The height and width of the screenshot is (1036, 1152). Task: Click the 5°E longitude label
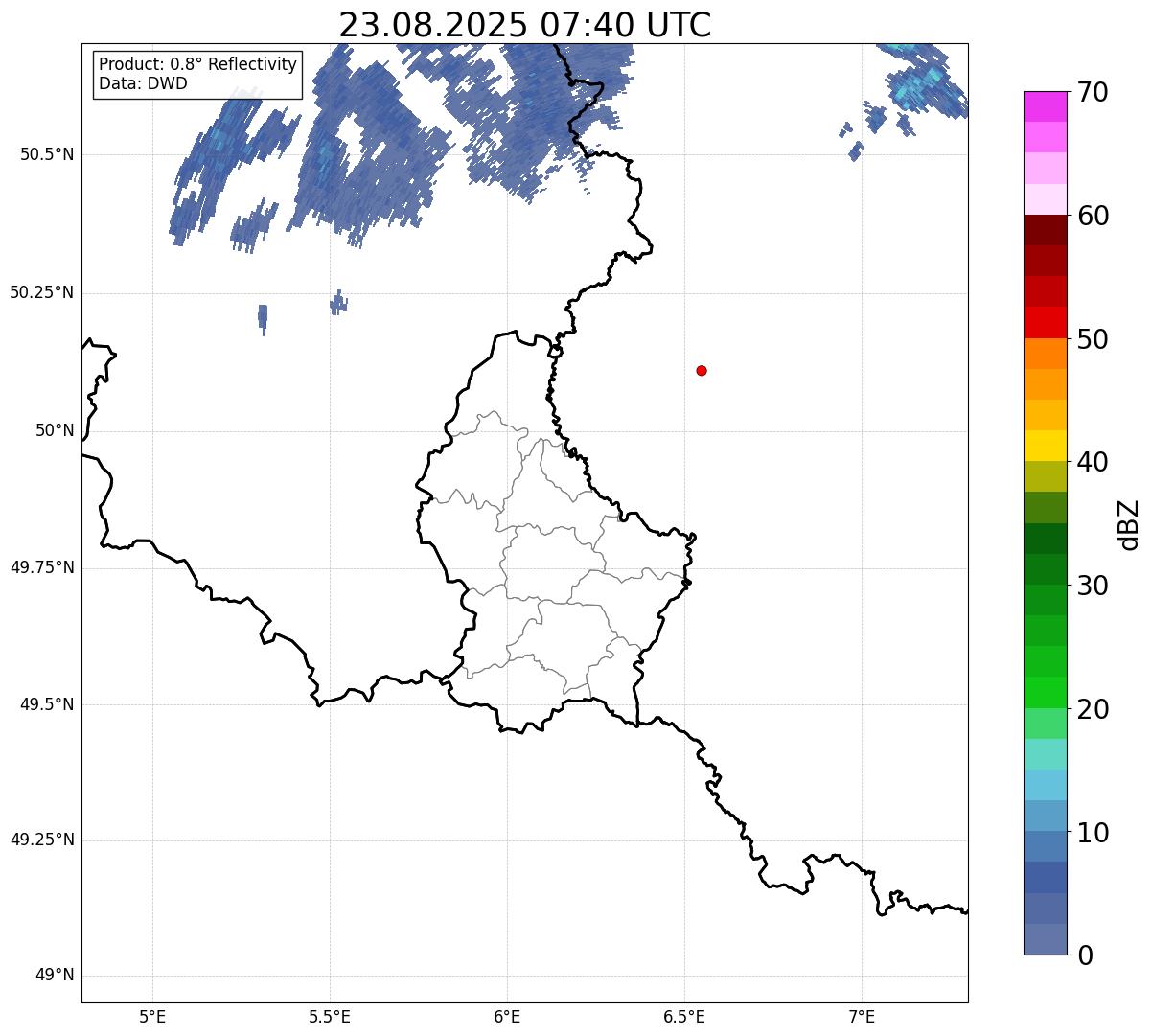152,1016
